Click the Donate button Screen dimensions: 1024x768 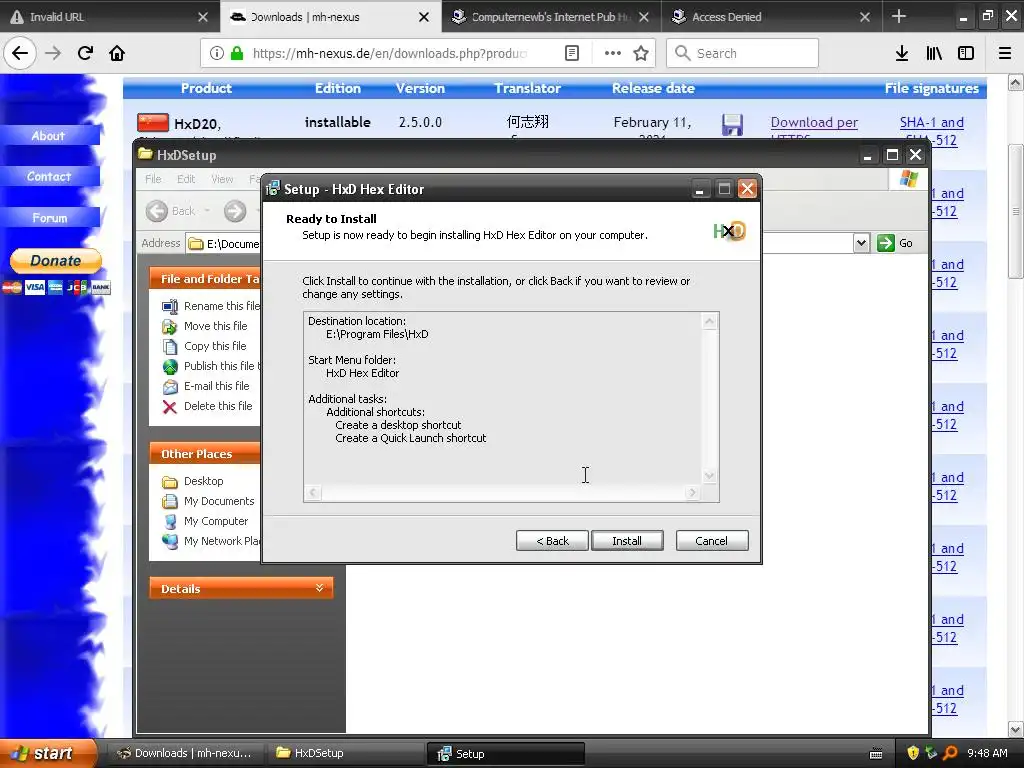56,261
